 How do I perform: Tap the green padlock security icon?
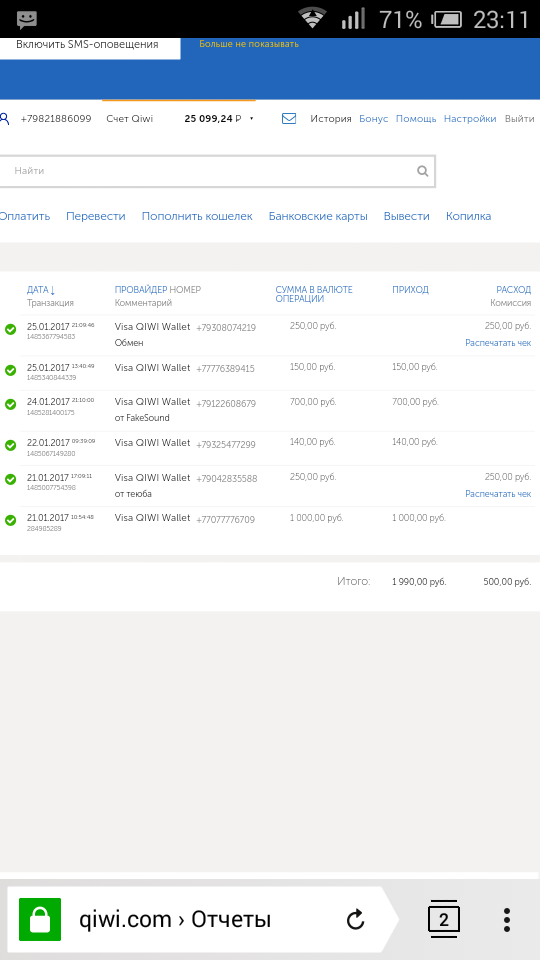40,919
